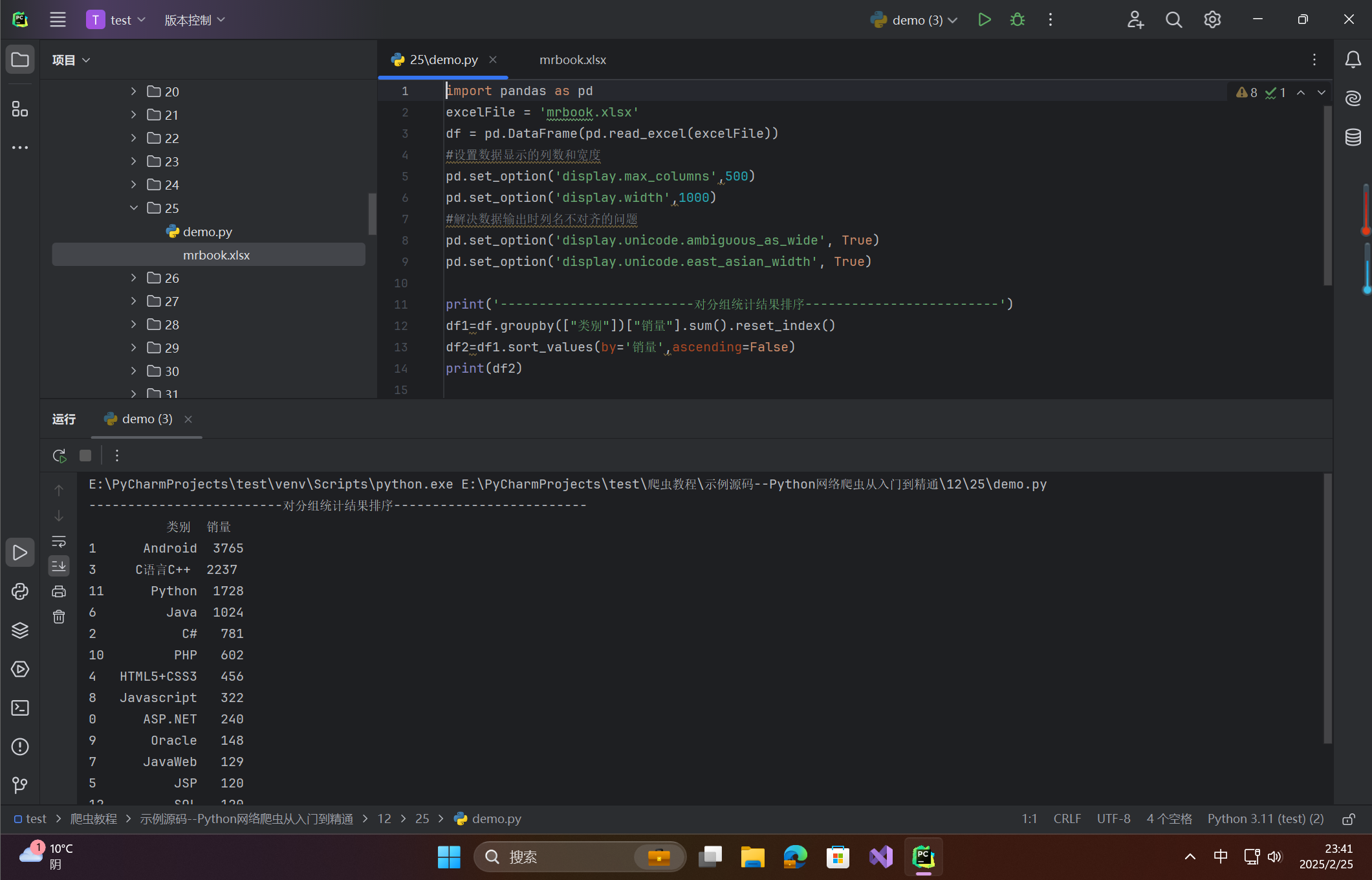Expand folder 20 in project tree
This screenshot has height=880, width=1372.
[134, 91]
